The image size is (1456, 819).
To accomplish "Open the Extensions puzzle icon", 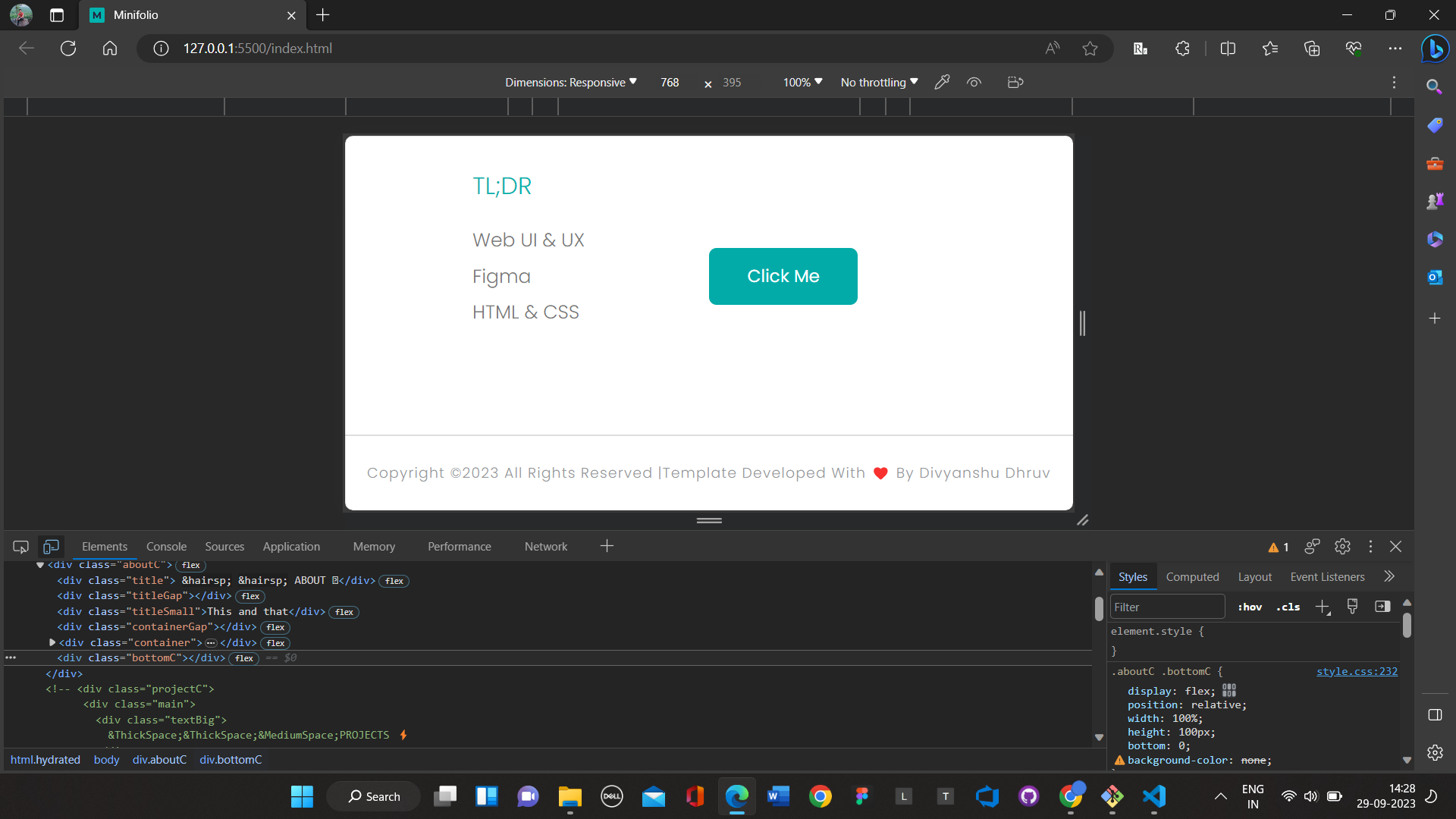I will click(x=1182, y=49).
